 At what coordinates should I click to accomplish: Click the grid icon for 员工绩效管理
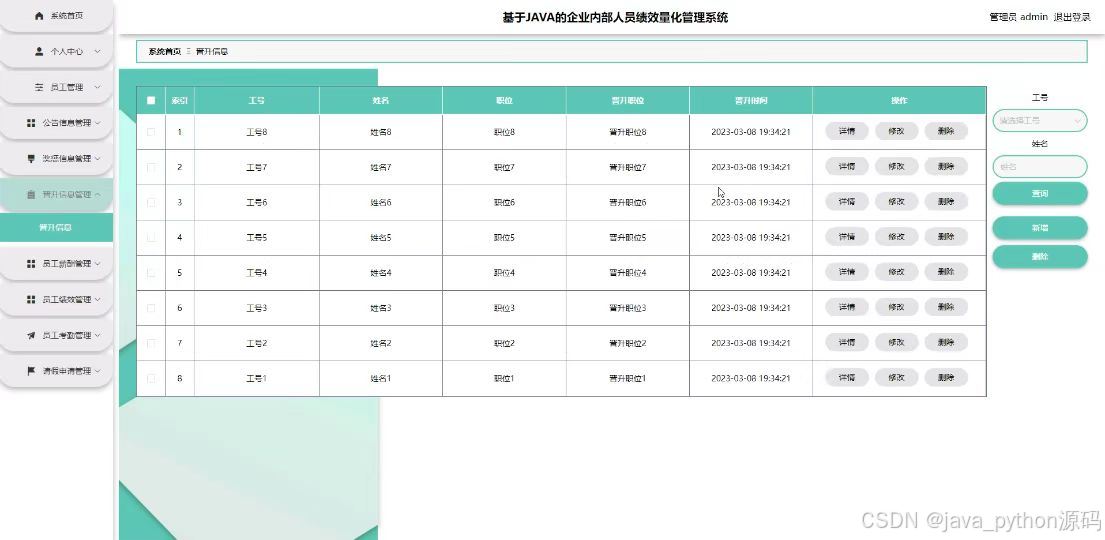point(31,300)
